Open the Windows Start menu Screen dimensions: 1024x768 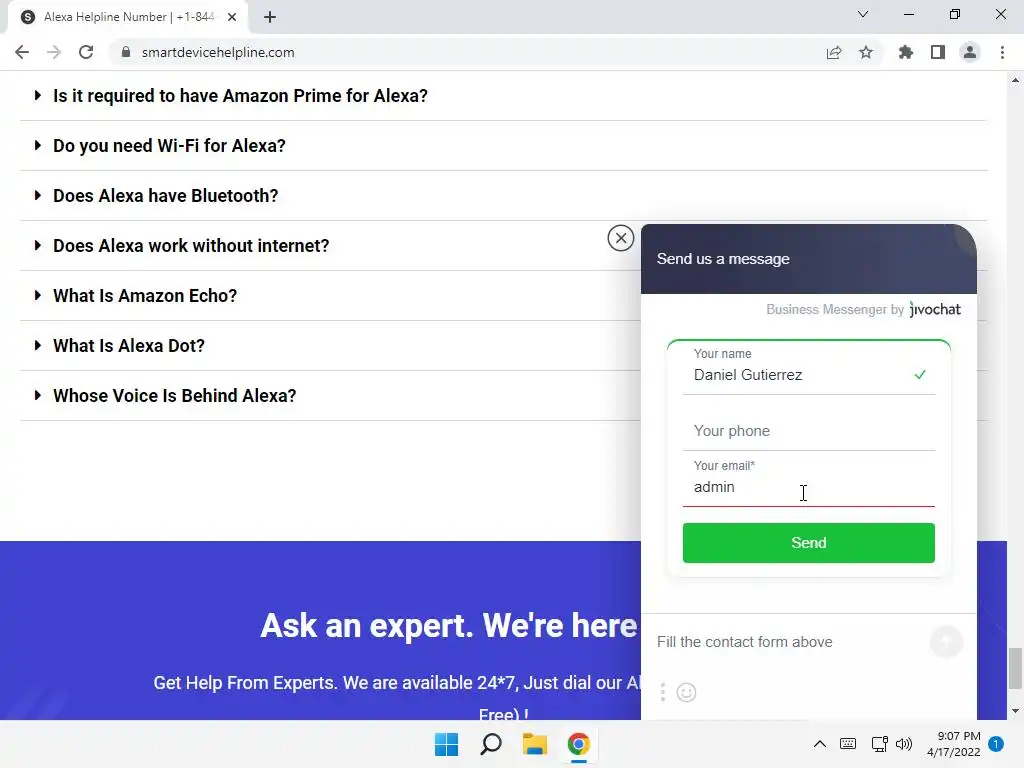(447, 744)
